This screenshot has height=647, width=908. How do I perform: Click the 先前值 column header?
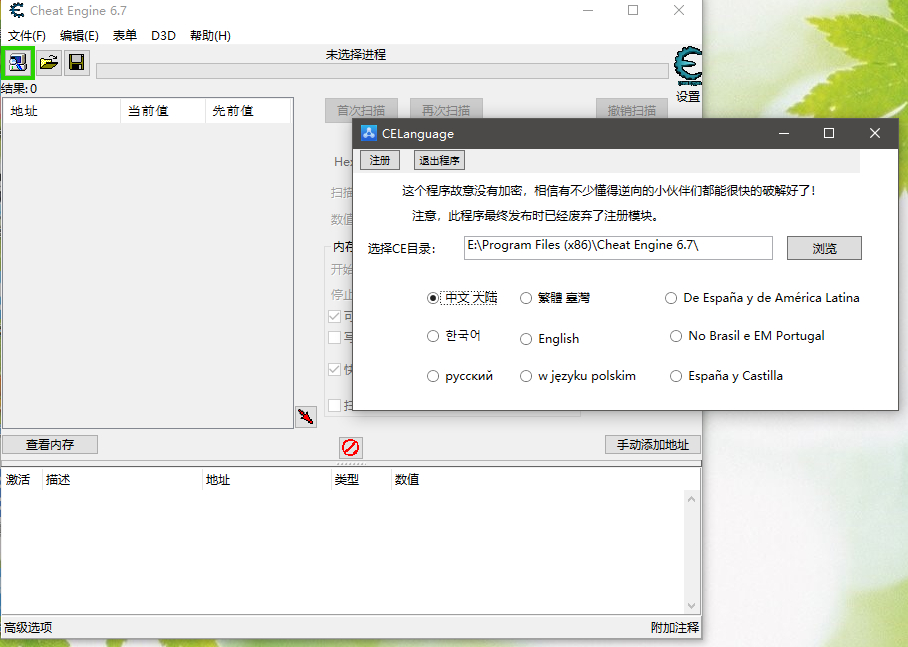(x=247, y=111)
